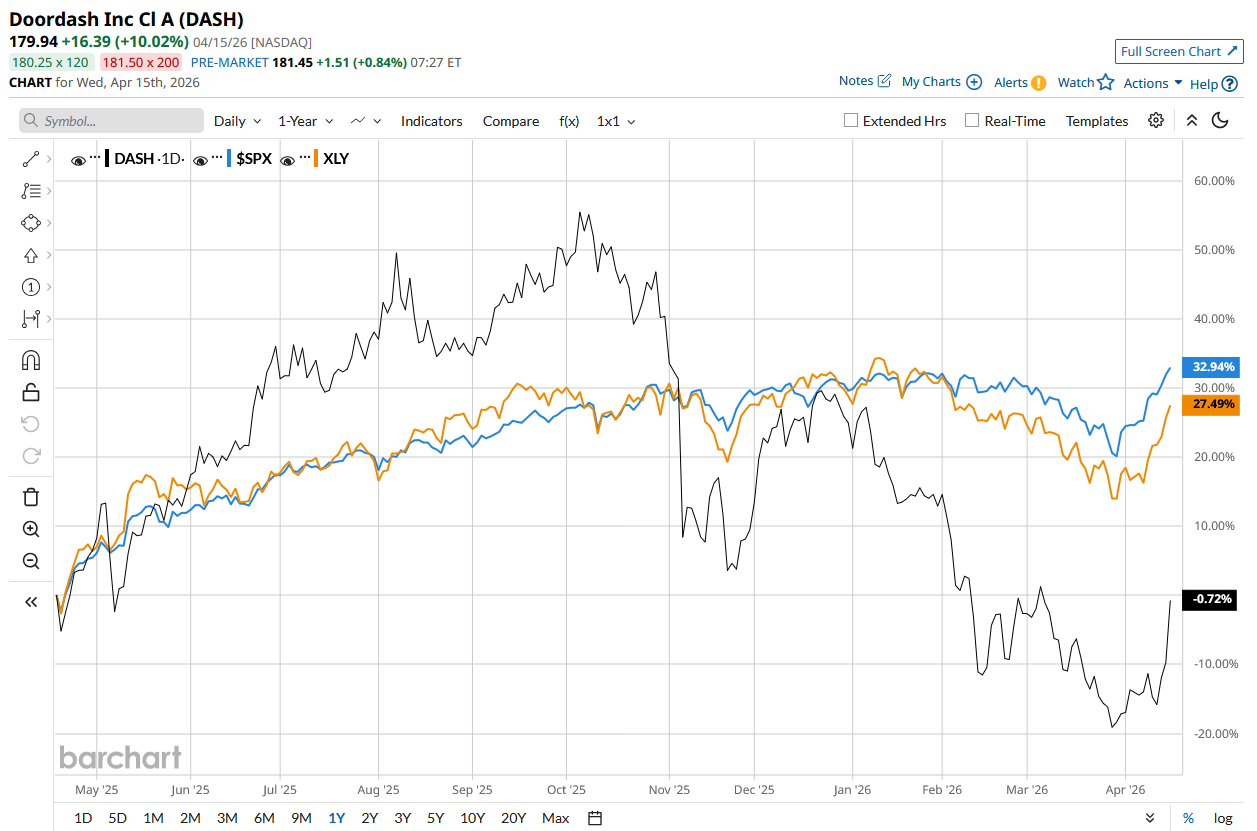Open the Actions dropdown menu
The image size is (1257, 831).
tap(1152, 83)
